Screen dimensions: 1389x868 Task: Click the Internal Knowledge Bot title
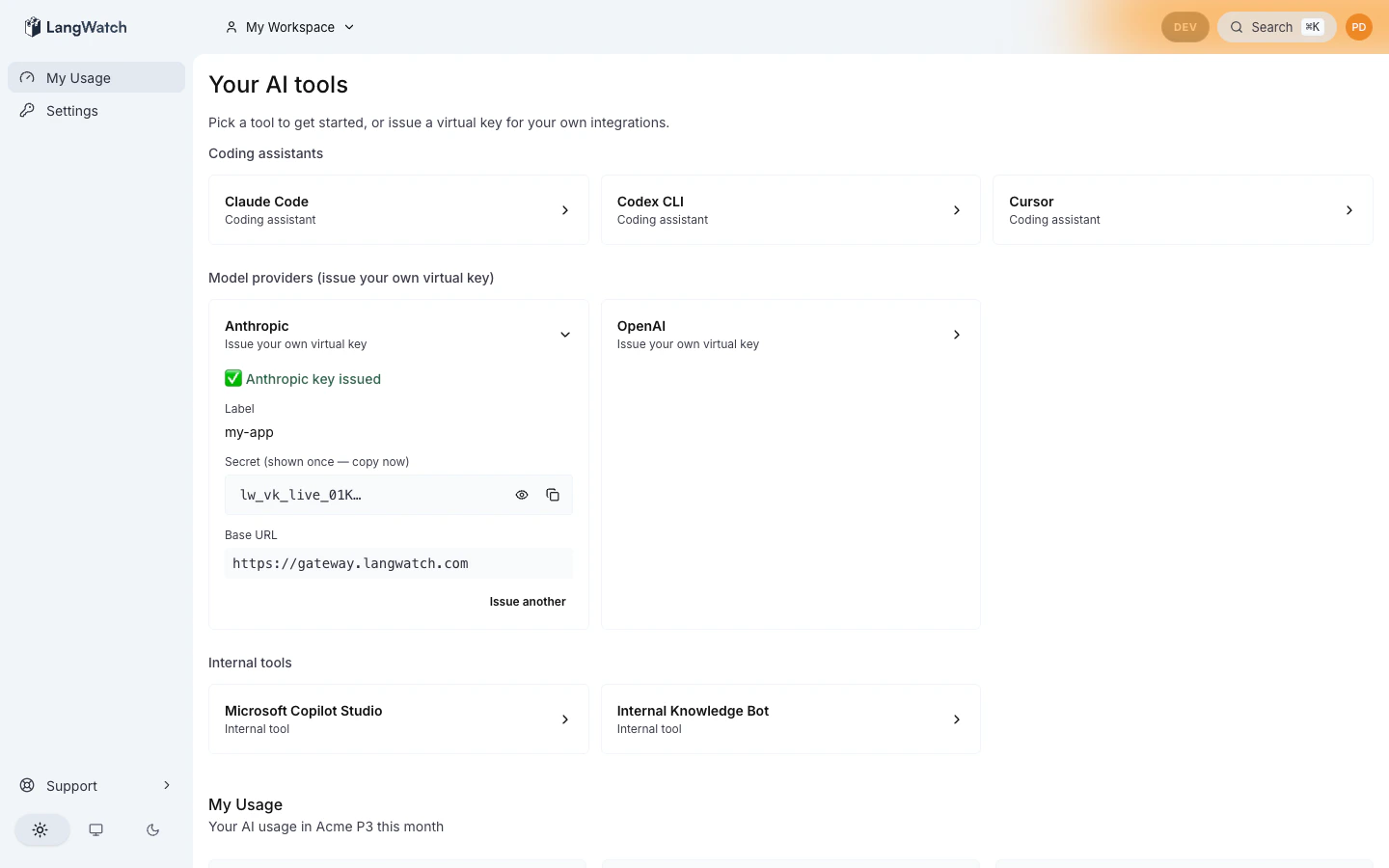click(693, 711)
